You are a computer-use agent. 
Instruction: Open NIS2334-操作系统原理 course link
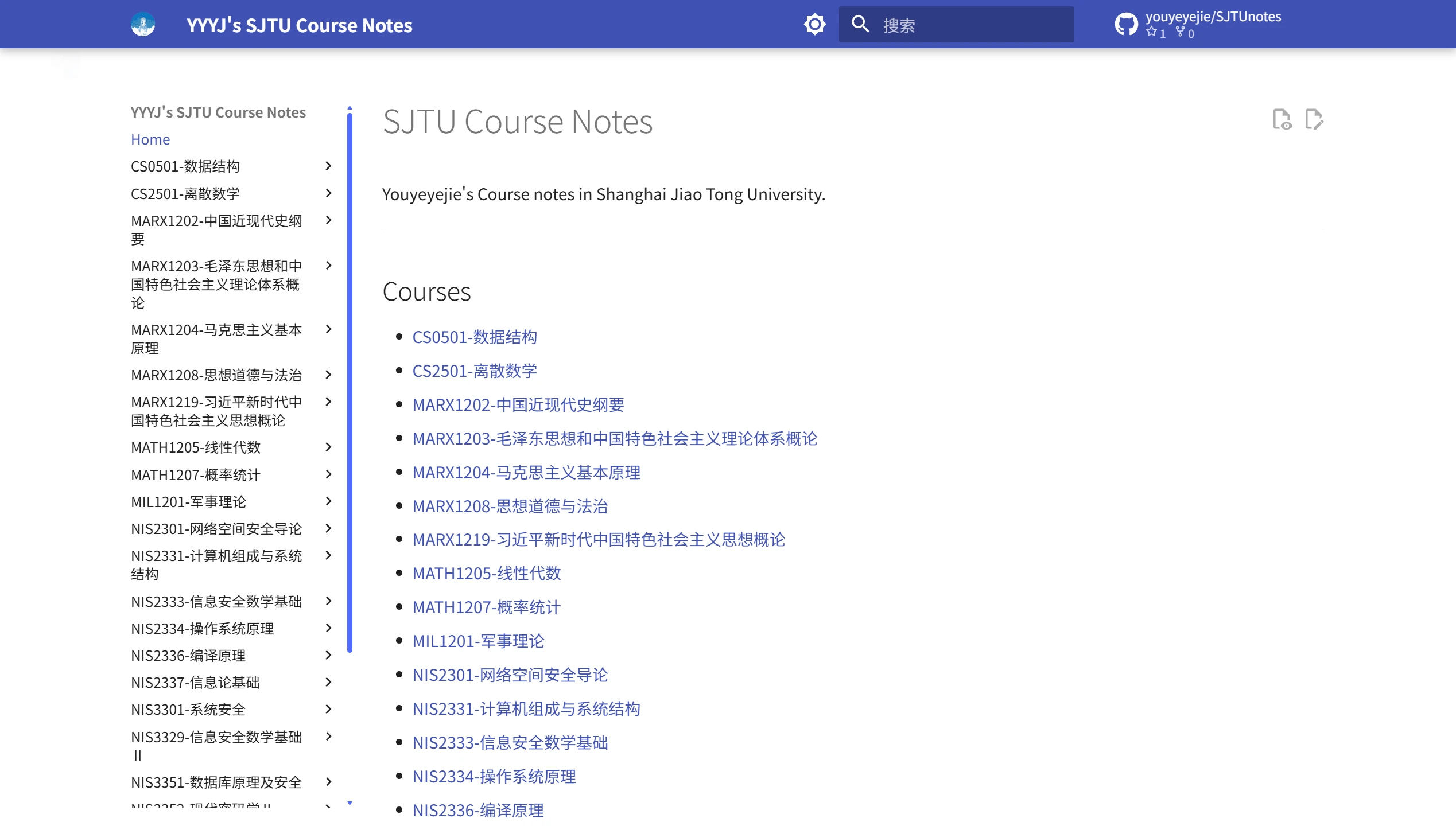click(x=494, y=777)
